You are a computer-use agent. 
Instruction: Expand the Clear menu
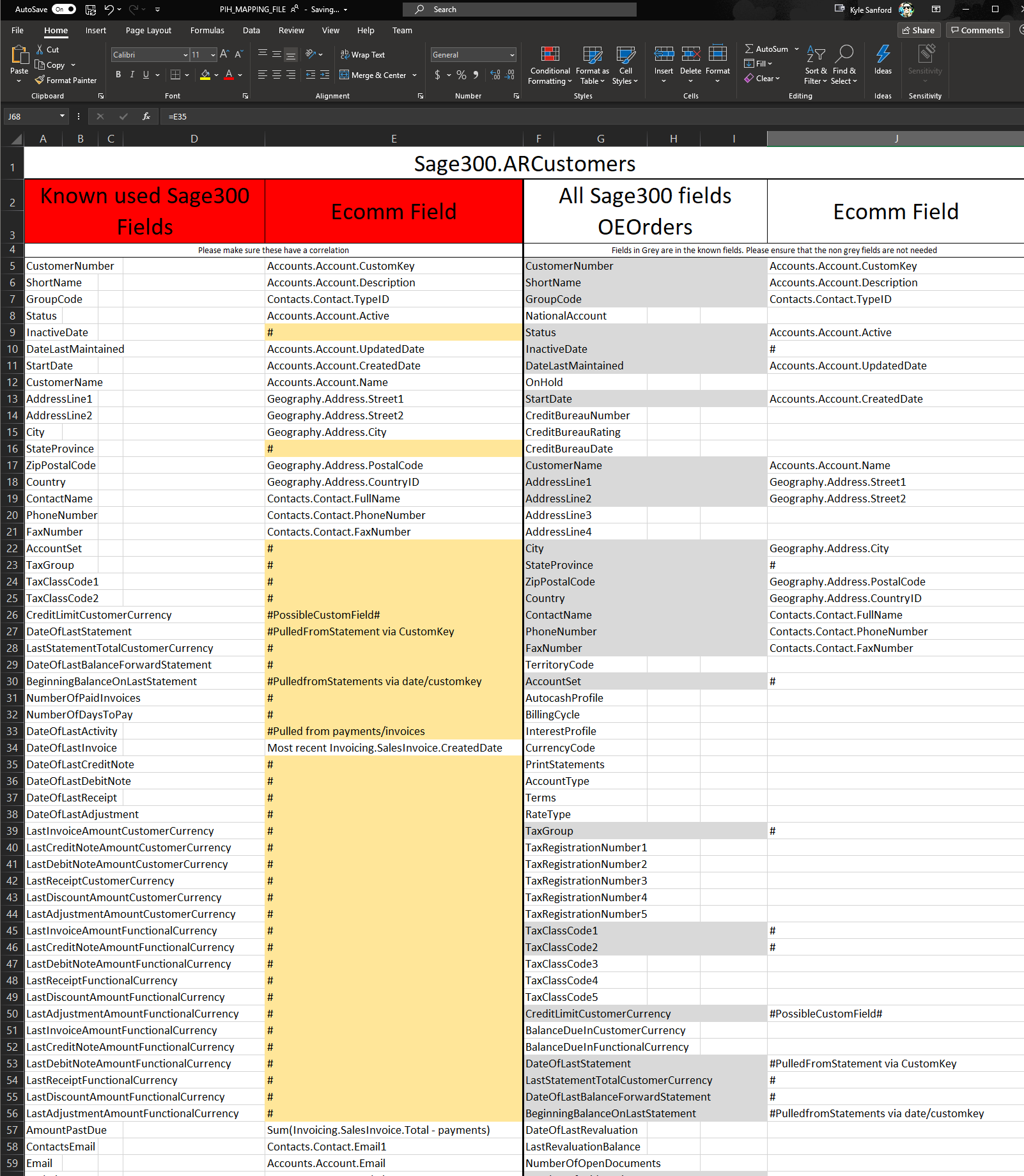762,78
